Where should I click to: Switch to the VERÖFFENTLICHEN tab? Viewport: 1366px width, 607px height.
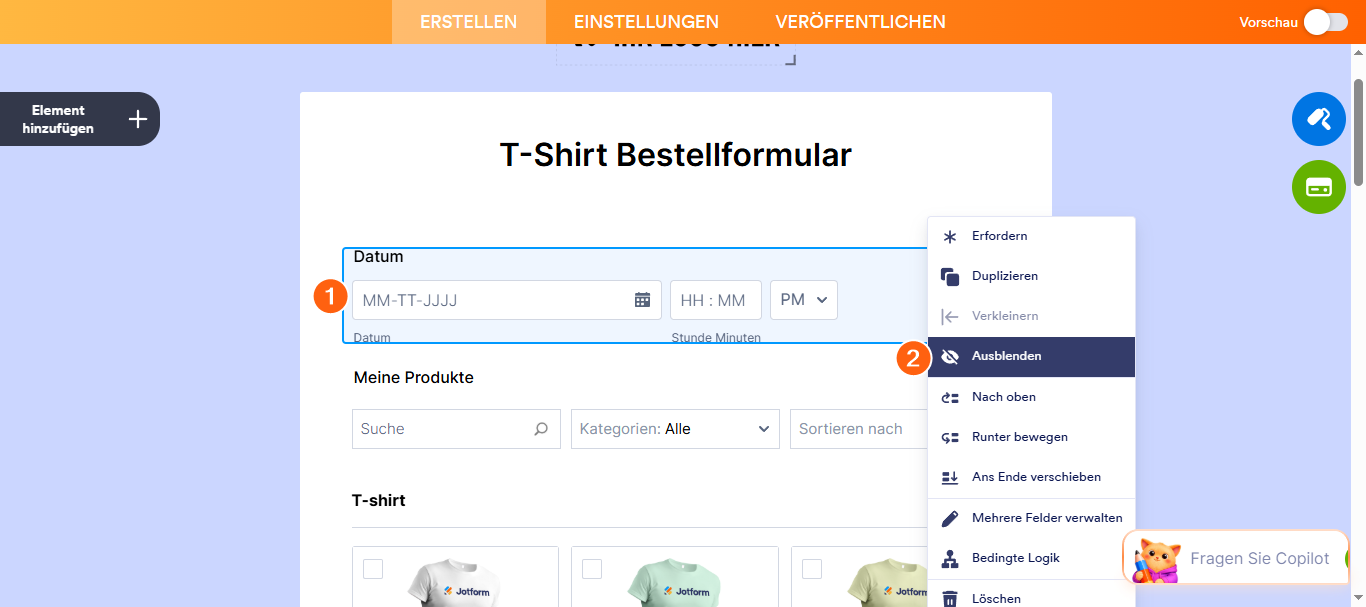tap(860, 22)
